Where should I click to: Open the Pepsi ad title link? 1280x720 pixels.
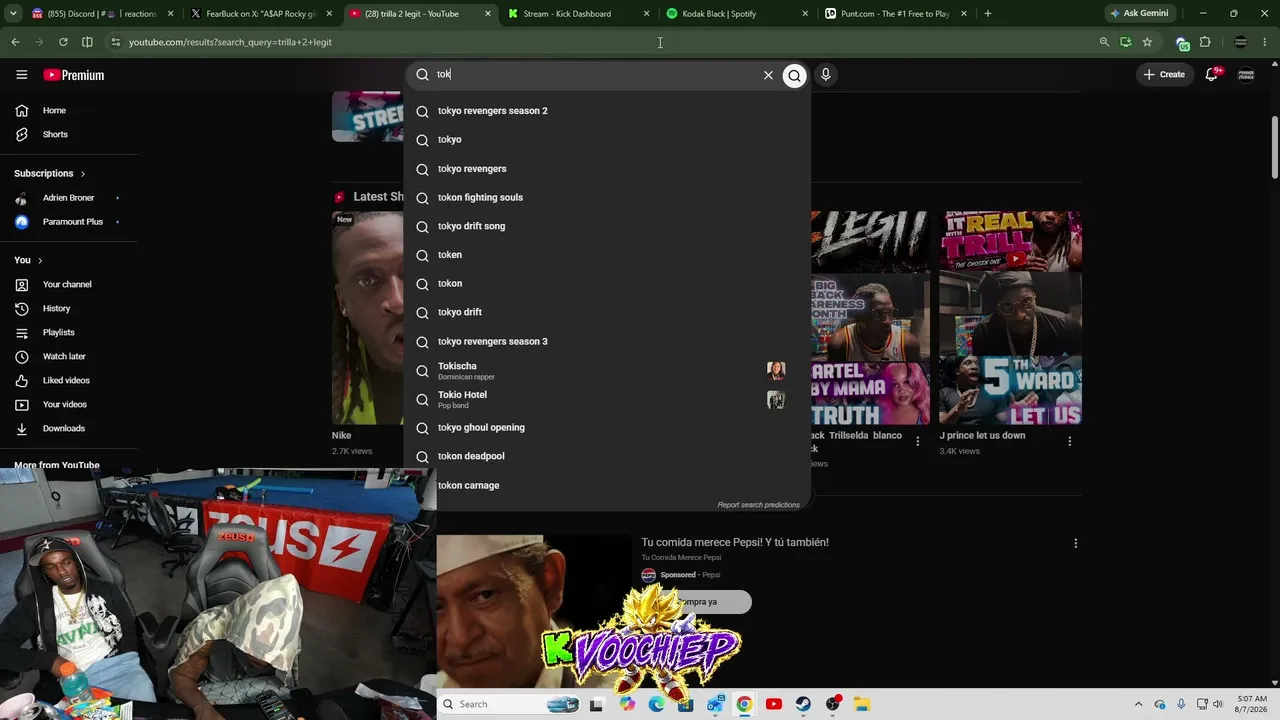[x=735, y=543]
